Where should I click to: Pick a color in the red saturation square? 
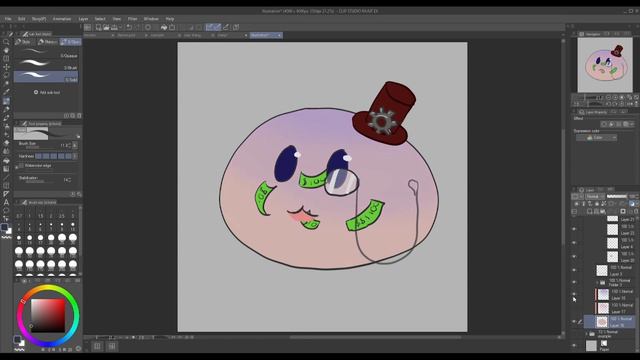[x=48, y=315]
